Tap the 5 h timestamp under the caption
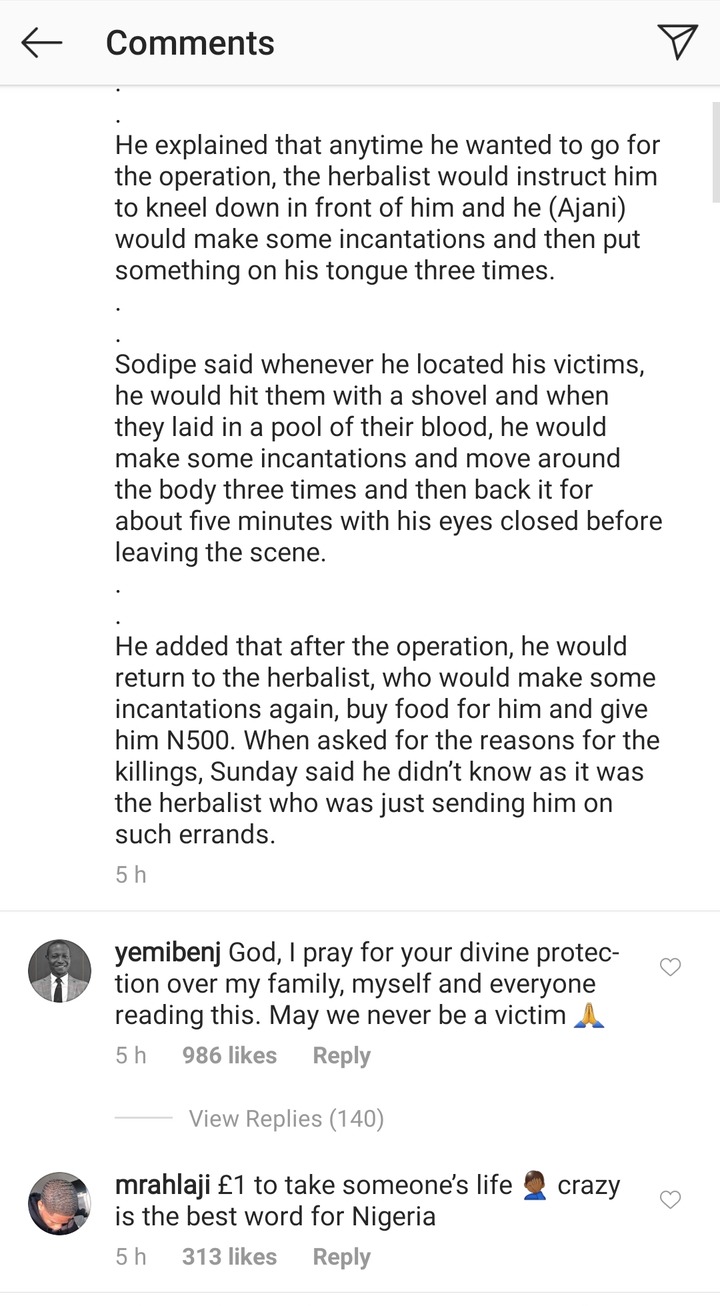This screenshot has height=1306, width=720. coord(131,875)
